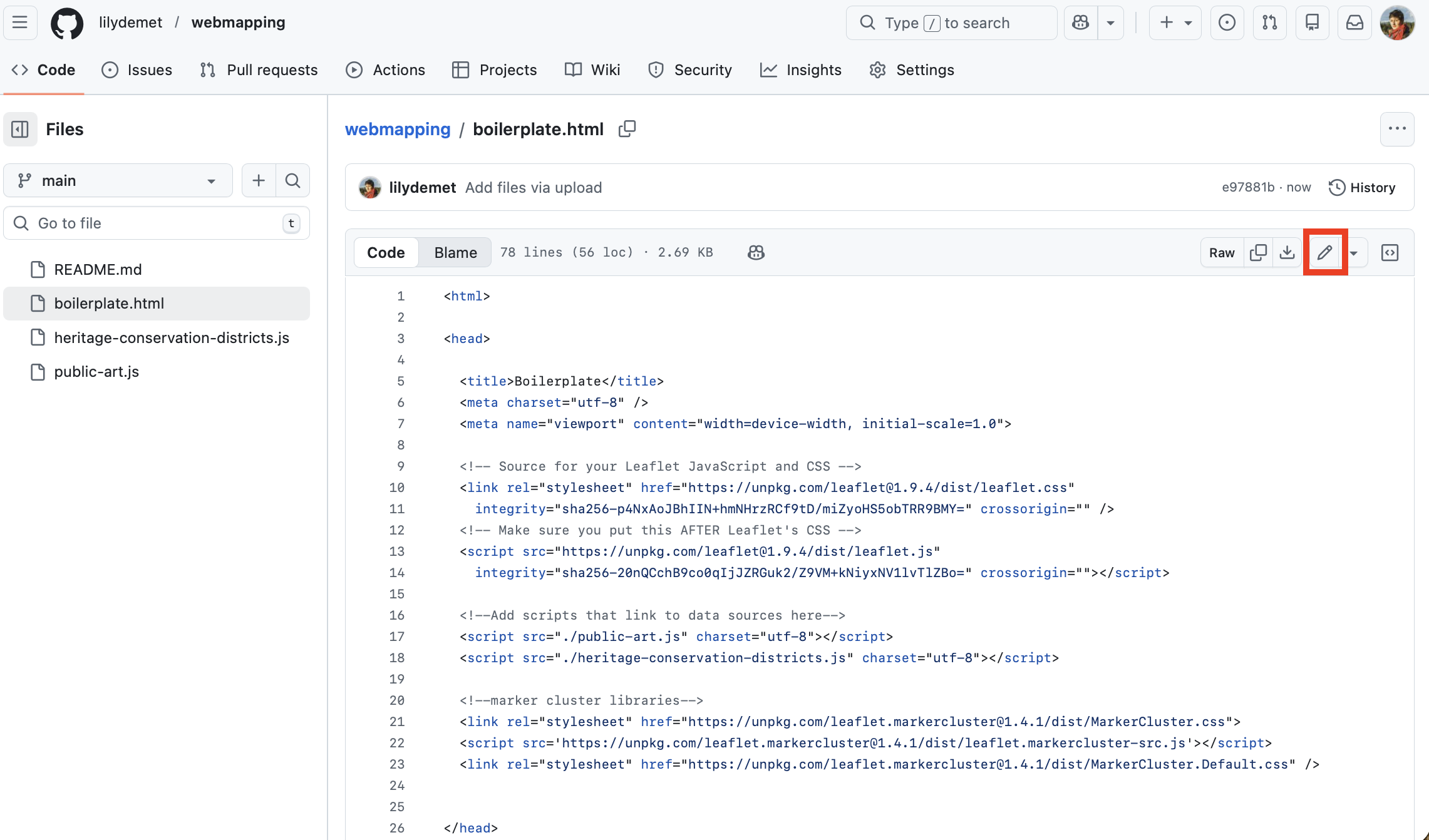This screenshot has height=840, width=1429.
Task: Click the GitHub logo home icon
Action: 67,23
